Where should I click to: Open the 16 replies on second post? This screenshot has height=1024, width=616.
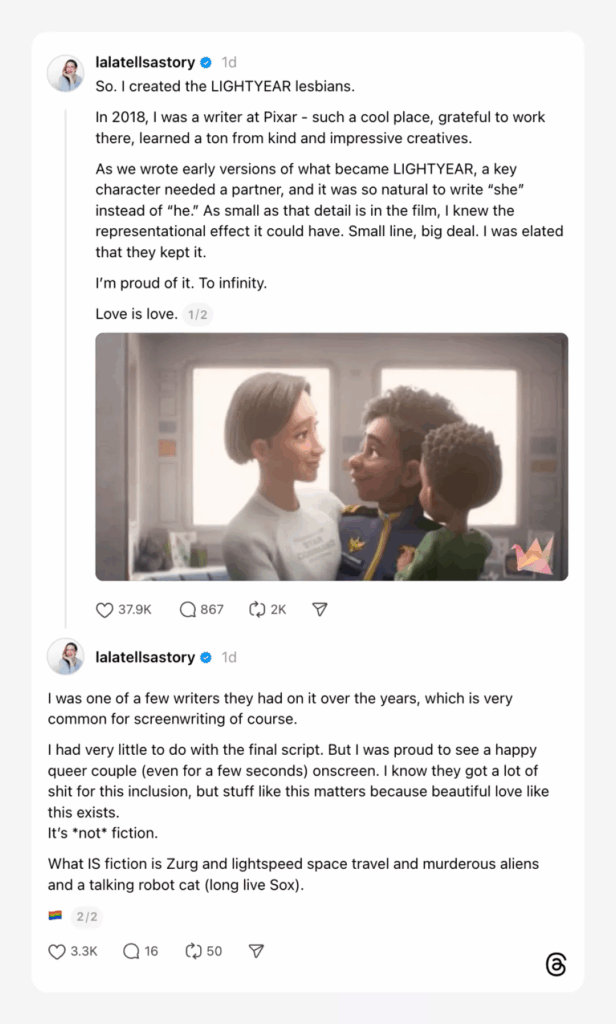coord(131,951)
